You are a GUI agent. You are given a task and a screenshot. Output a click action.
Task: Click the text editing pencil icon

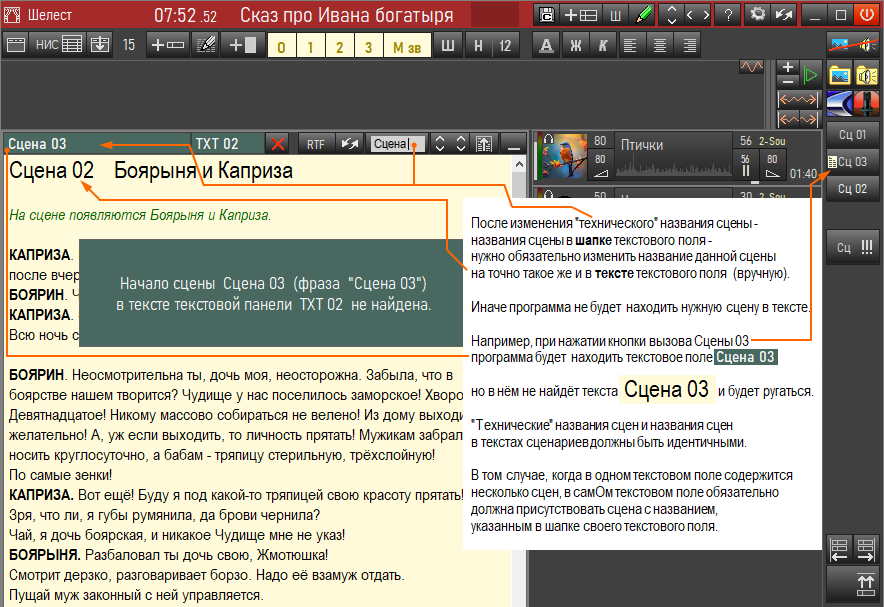tap(205, 45)
